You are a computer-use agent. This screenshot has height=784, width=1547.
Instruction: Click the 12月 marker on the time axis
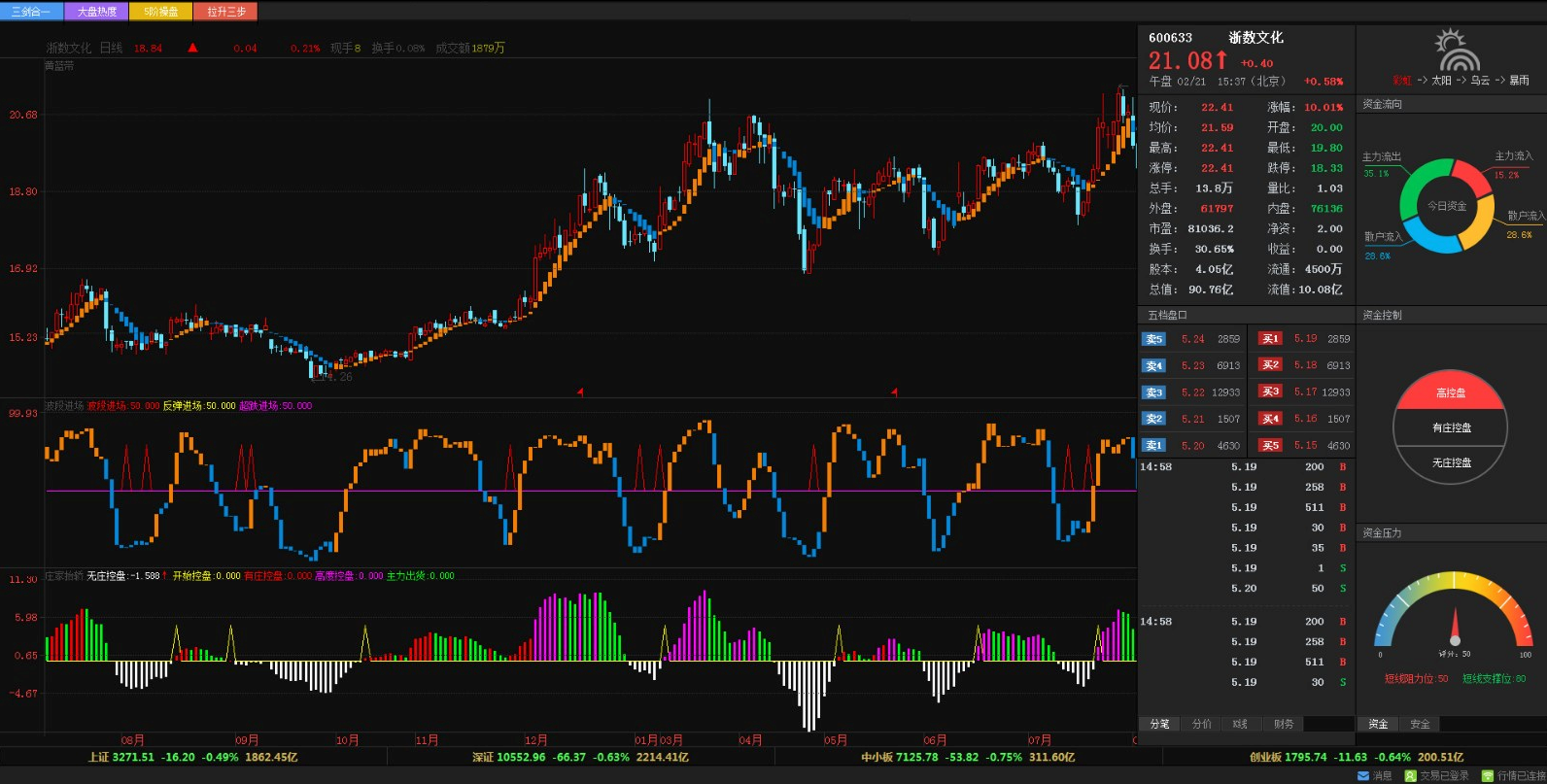click(x=536, y=740)
